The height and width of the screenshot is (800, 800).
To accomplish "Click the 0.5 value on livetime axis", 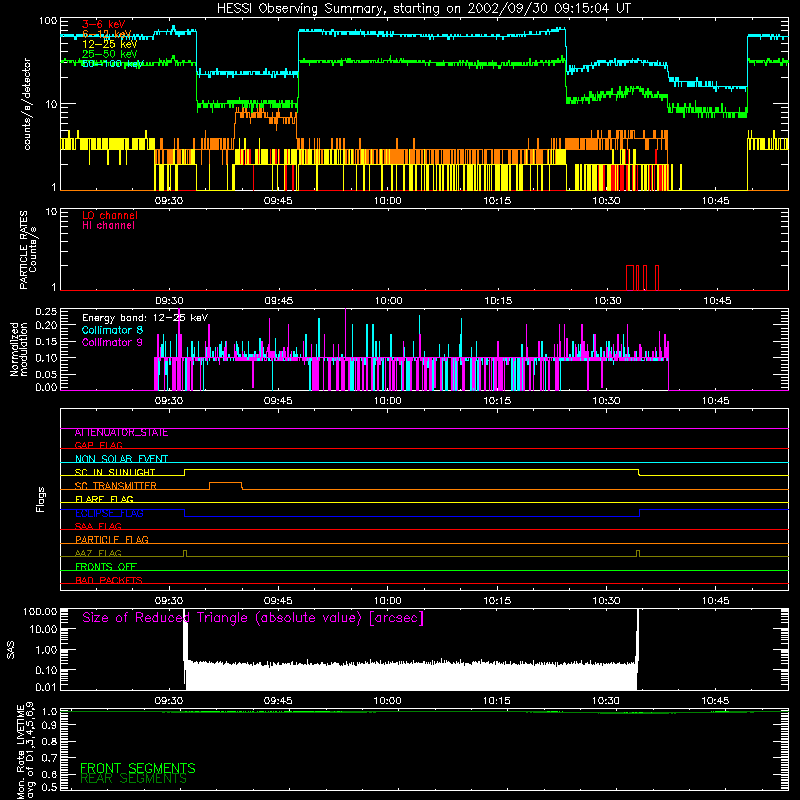I will coord(49,787).
